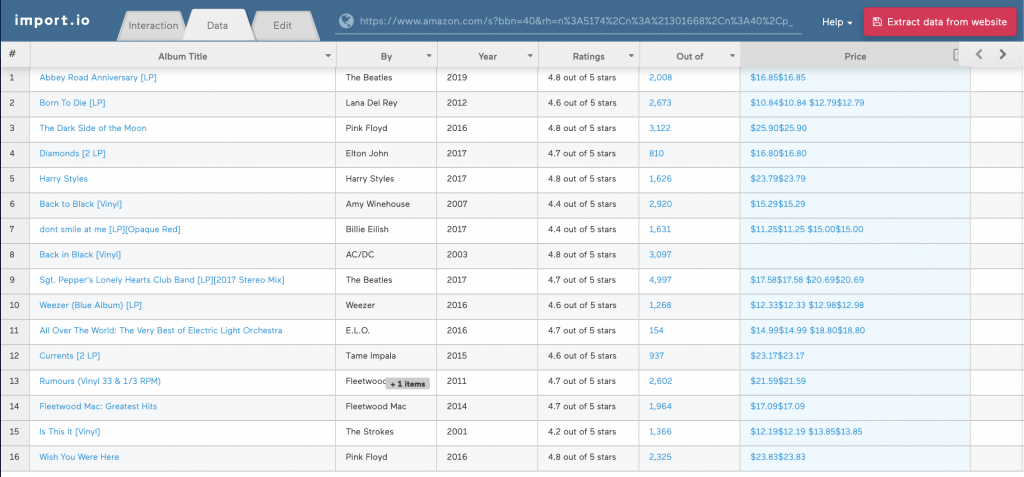Screen dimensions: 1024x477
Task: Click the previous column arrow
Action: [980, 55]
